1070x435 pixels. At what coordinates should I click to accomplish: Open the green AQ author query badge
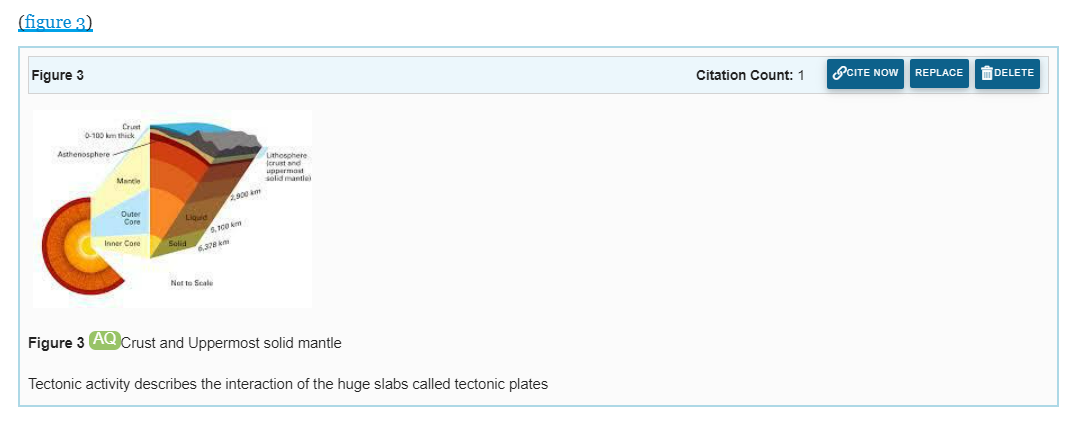point(104,340)
